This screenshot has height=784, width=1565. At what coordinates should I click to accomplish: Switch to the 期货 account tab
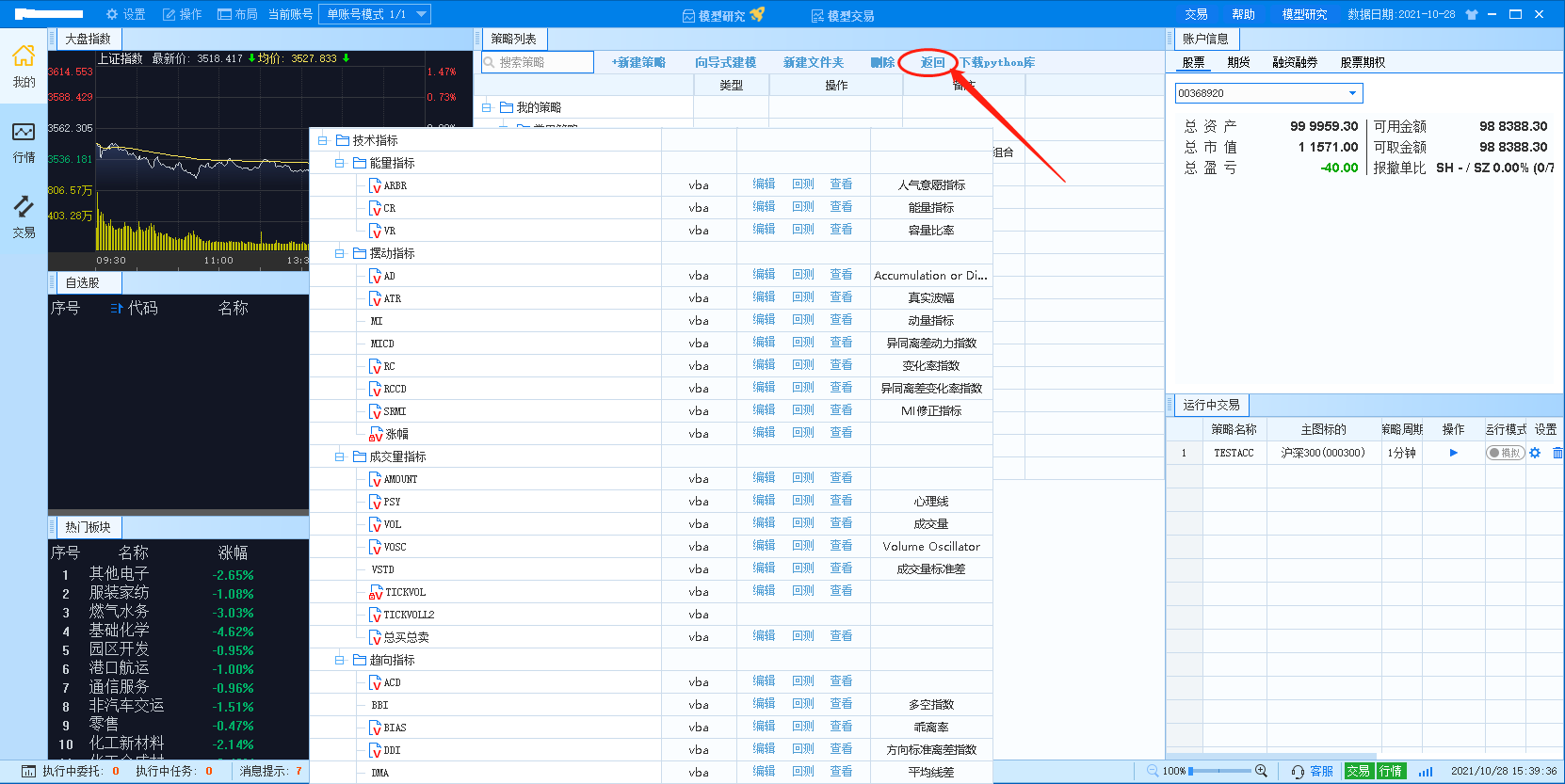click(x=1238, y=62)
